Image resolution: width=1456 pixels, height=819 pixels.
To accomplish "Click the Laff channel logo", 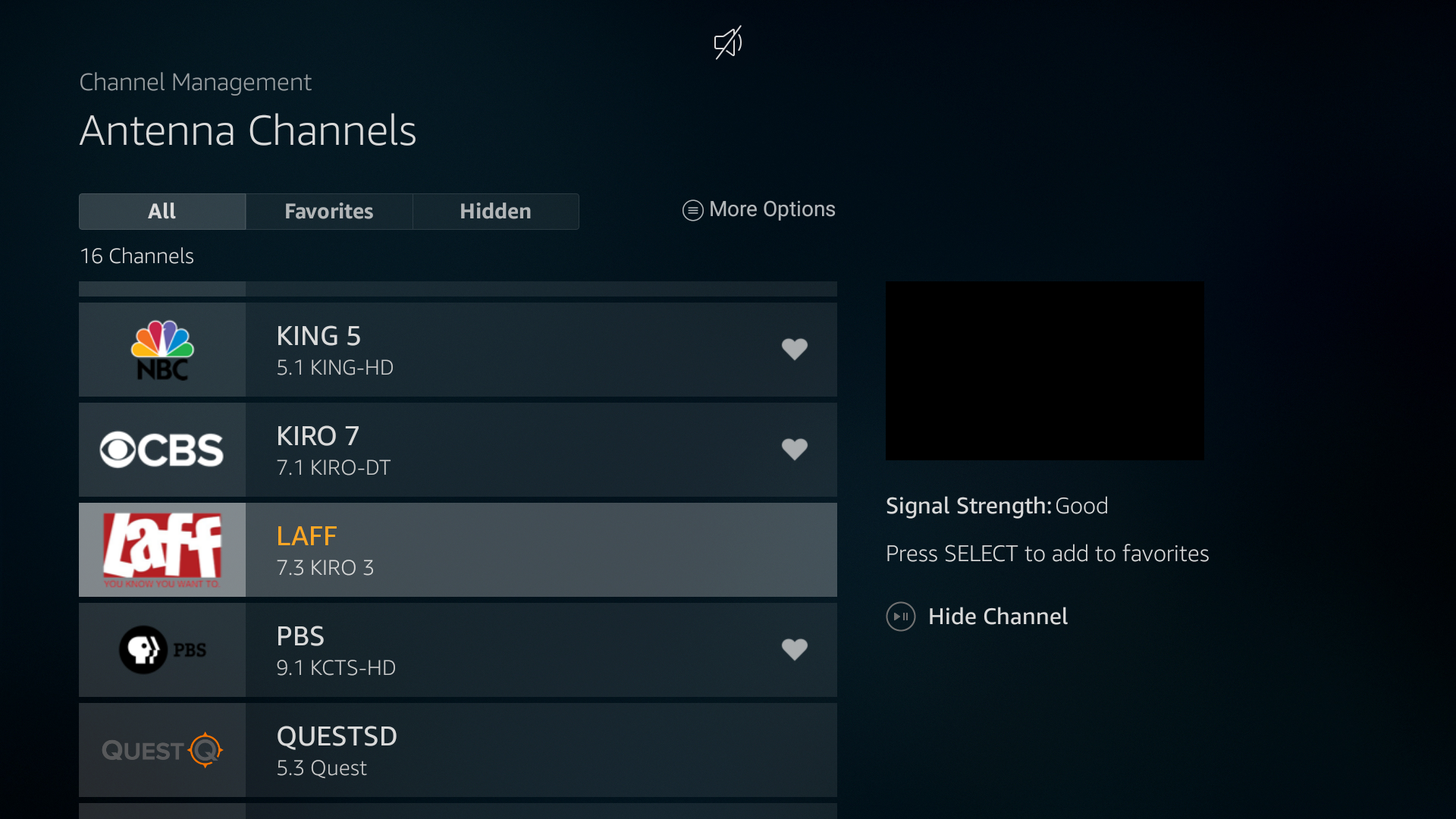I will [162, 550].
